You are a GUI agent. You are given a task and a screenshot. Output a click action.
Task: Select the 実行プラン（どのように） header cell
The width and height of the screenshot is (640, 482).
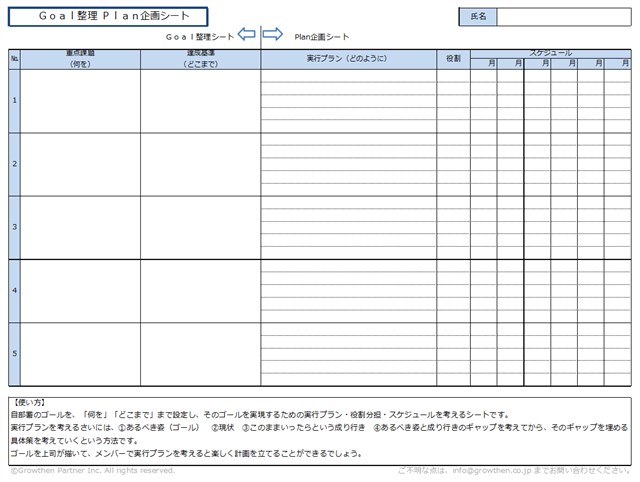coord(347,59)
